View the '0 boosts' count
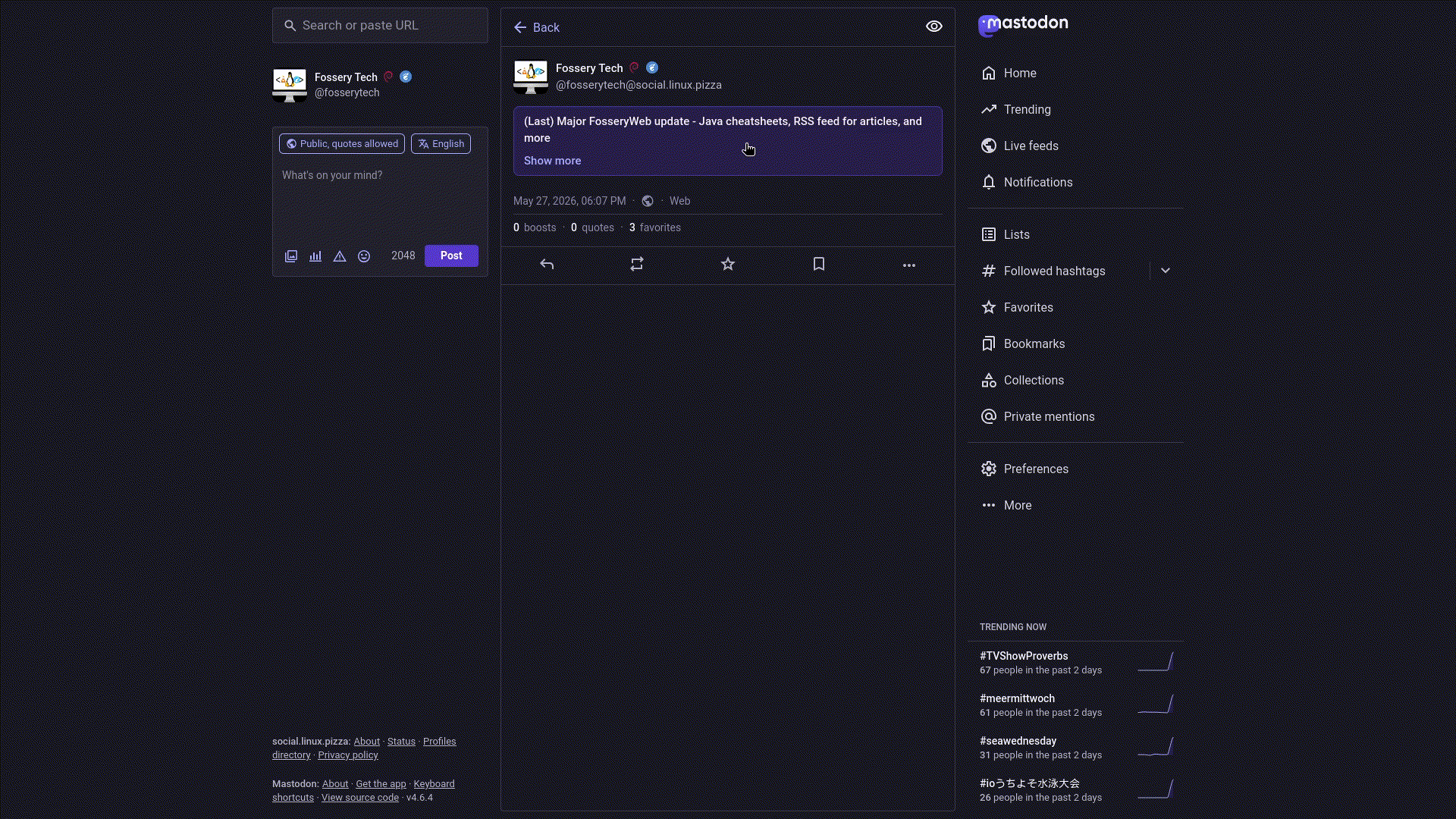Viewport: 1456px width, 819px height. (x=535, y=227)
